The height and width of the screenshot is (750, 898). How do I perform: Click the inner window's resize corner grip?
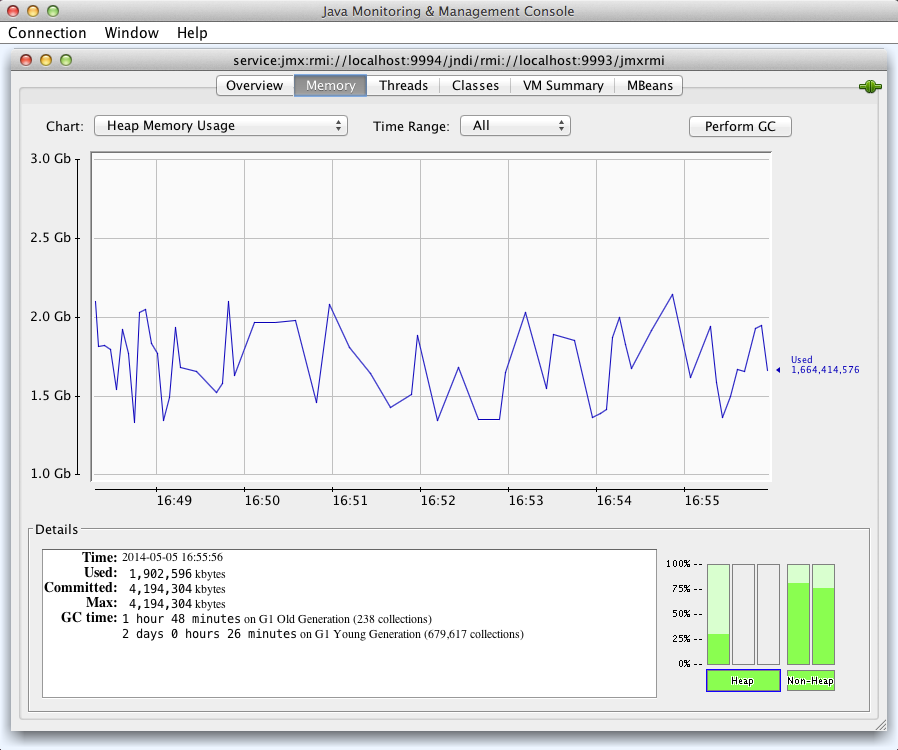(x=880, y=725)
